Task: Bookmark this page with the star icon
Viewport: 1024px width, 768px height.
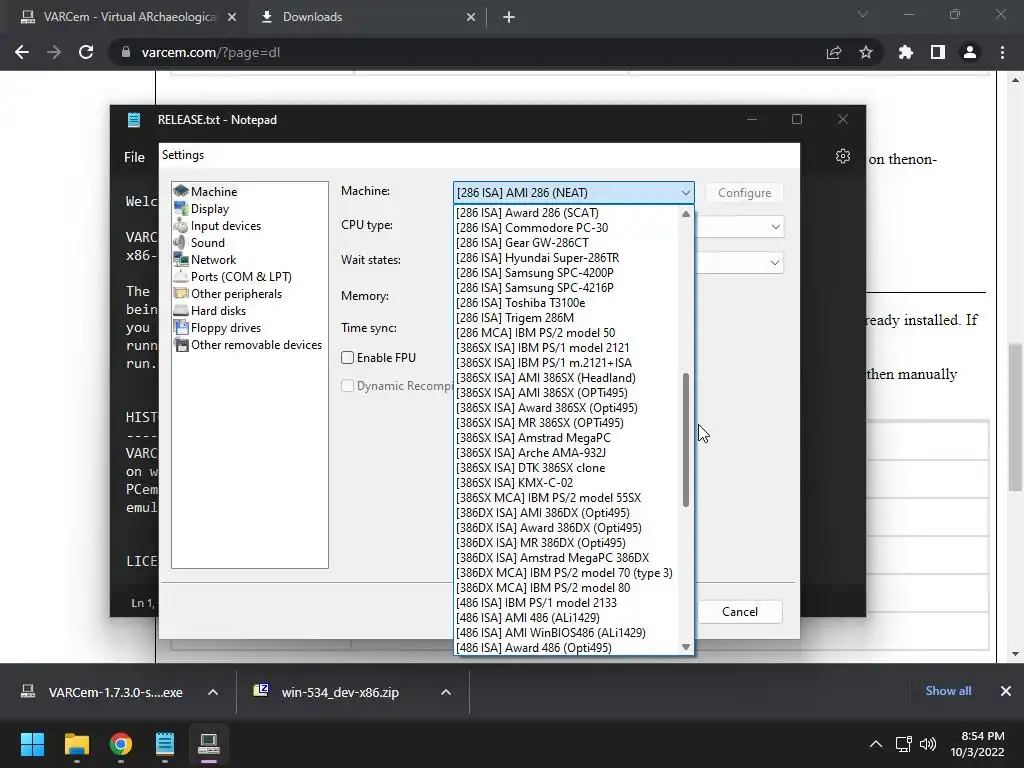Action: (866, 52)
